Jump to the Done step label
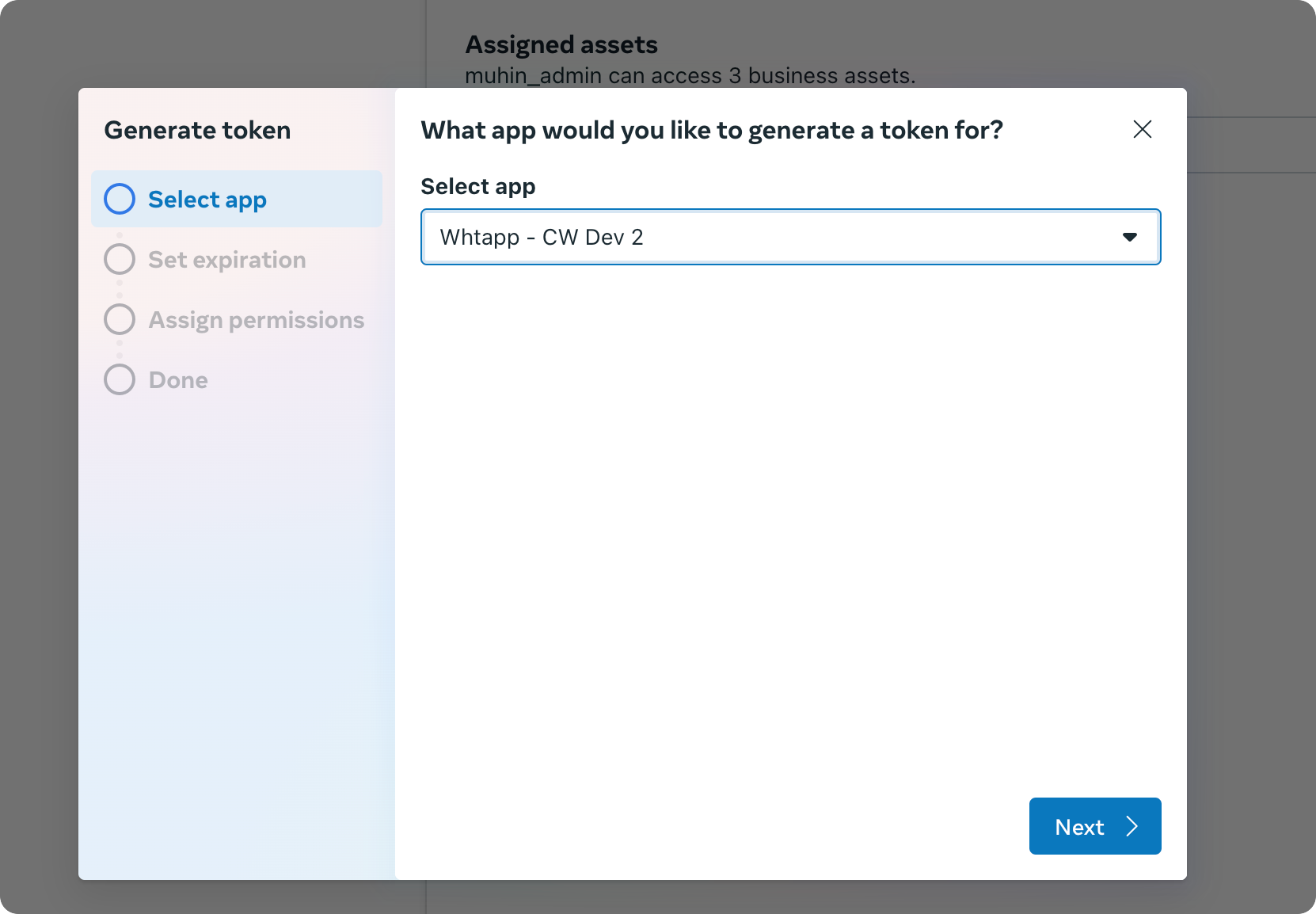1316x914 pixels. click(x=178, y=380)
